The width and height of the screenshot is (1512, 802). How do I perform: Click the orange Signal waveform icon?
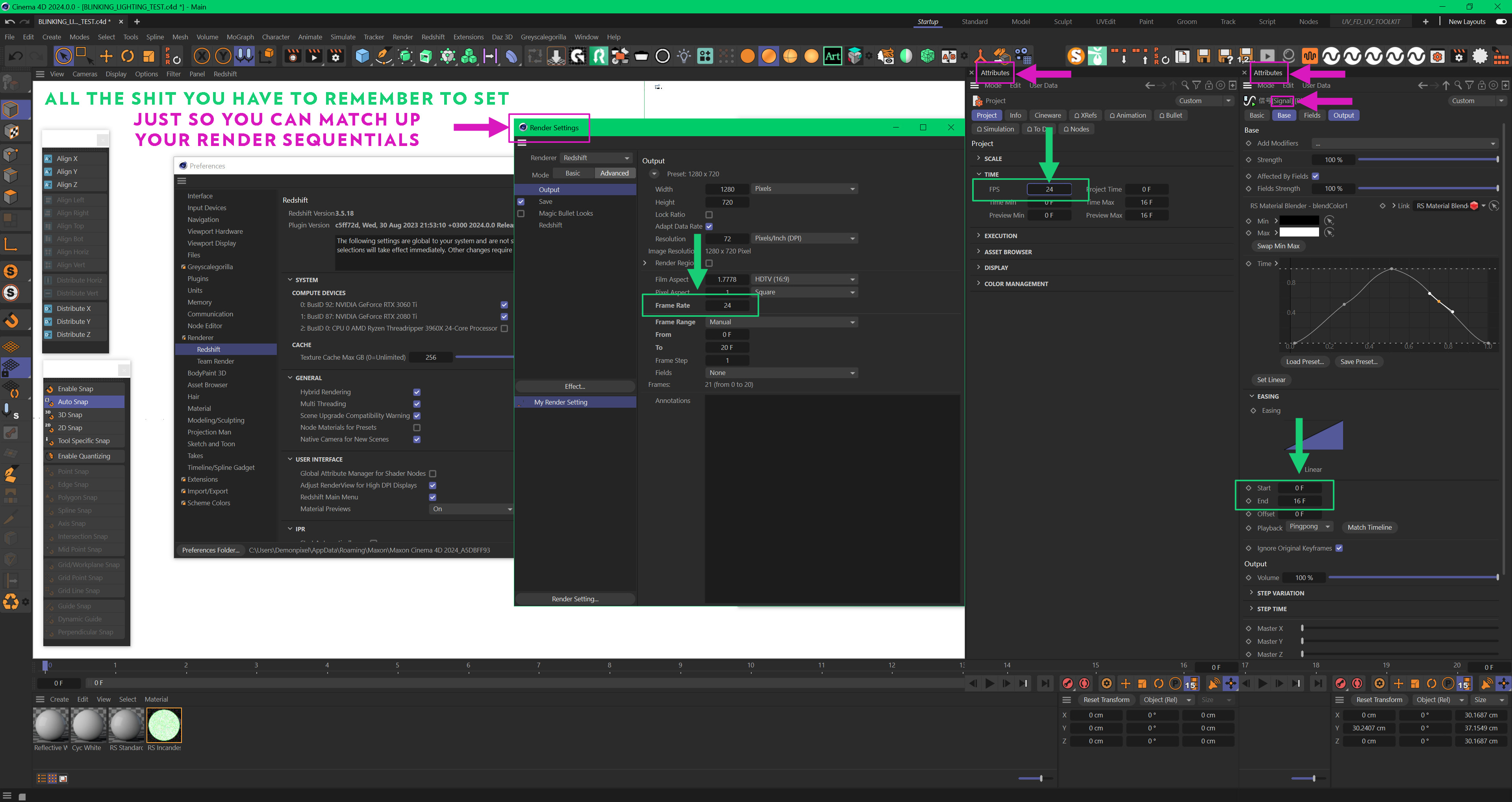click(1310, 56)
